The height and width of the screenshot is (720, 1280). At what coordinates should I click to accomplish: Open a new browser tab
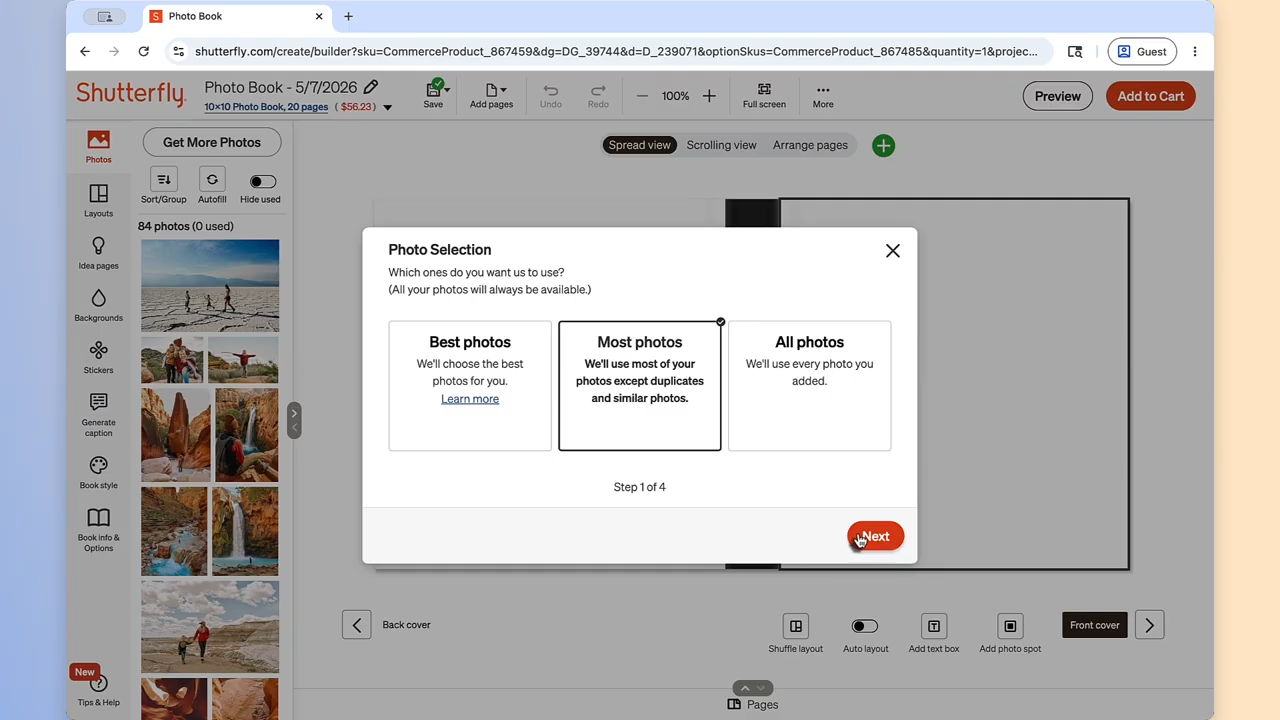coord(348,16)
